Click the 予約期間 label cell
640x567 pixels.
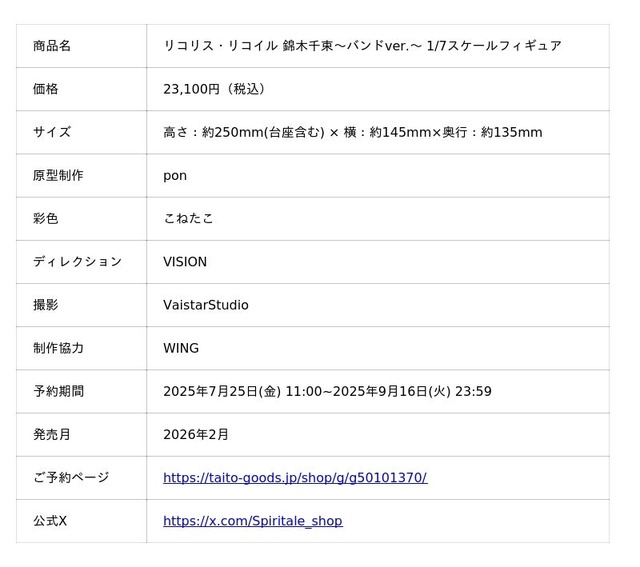point(81,391)
